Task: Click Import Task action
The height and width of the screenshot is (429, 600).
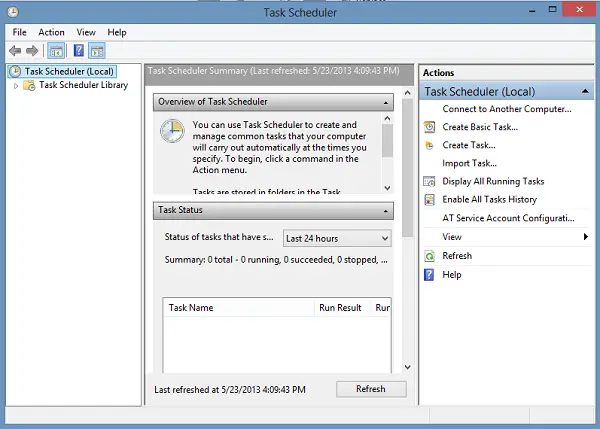Action: click(x=470, y=163)
